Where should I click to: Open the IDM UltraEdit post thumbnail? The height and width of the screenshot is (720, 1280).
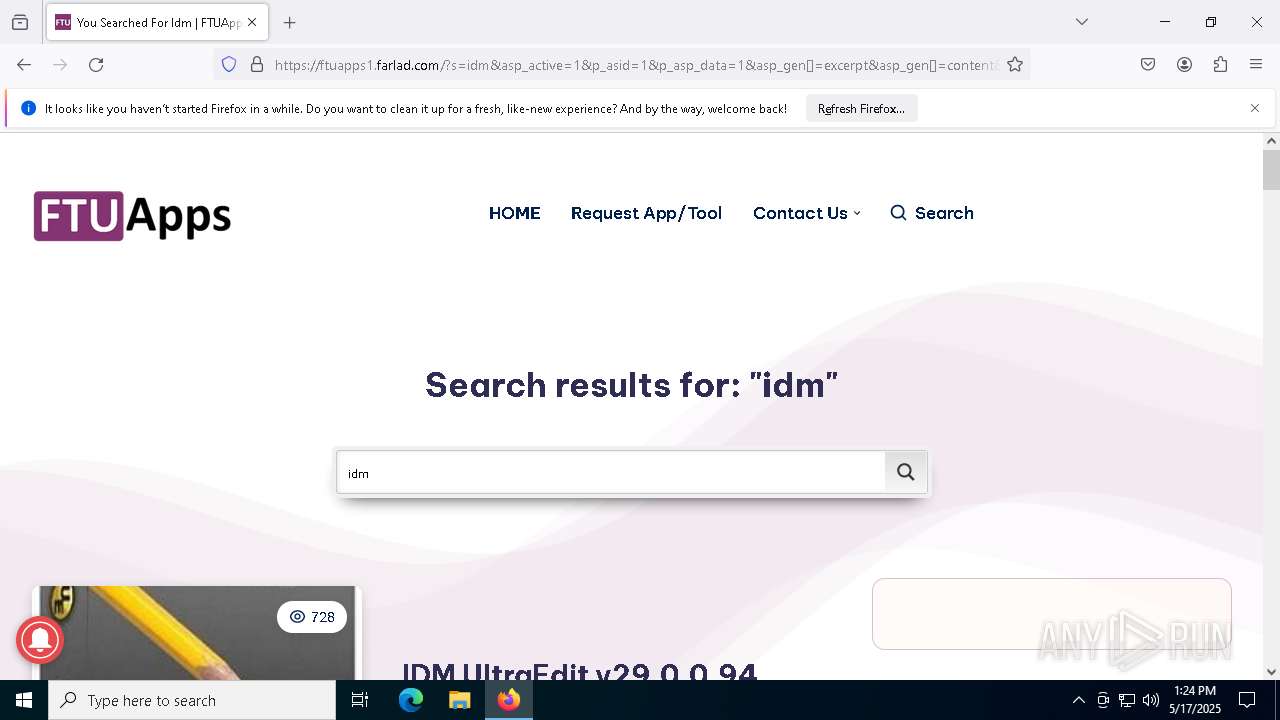click(197, 633)
